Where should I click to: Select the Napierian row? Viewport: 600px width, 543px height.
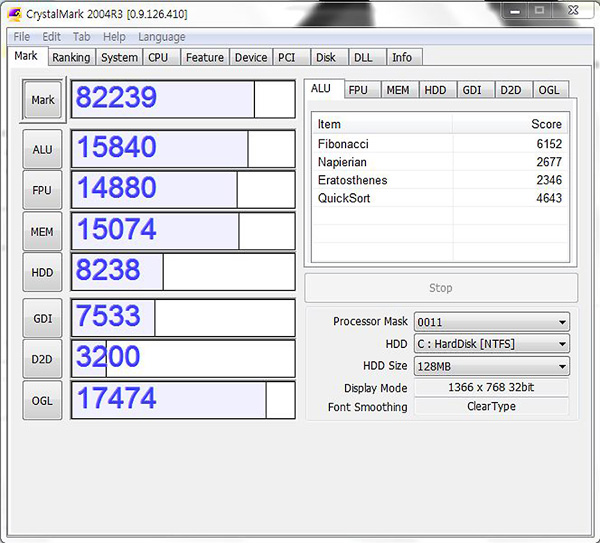point(440,162)
